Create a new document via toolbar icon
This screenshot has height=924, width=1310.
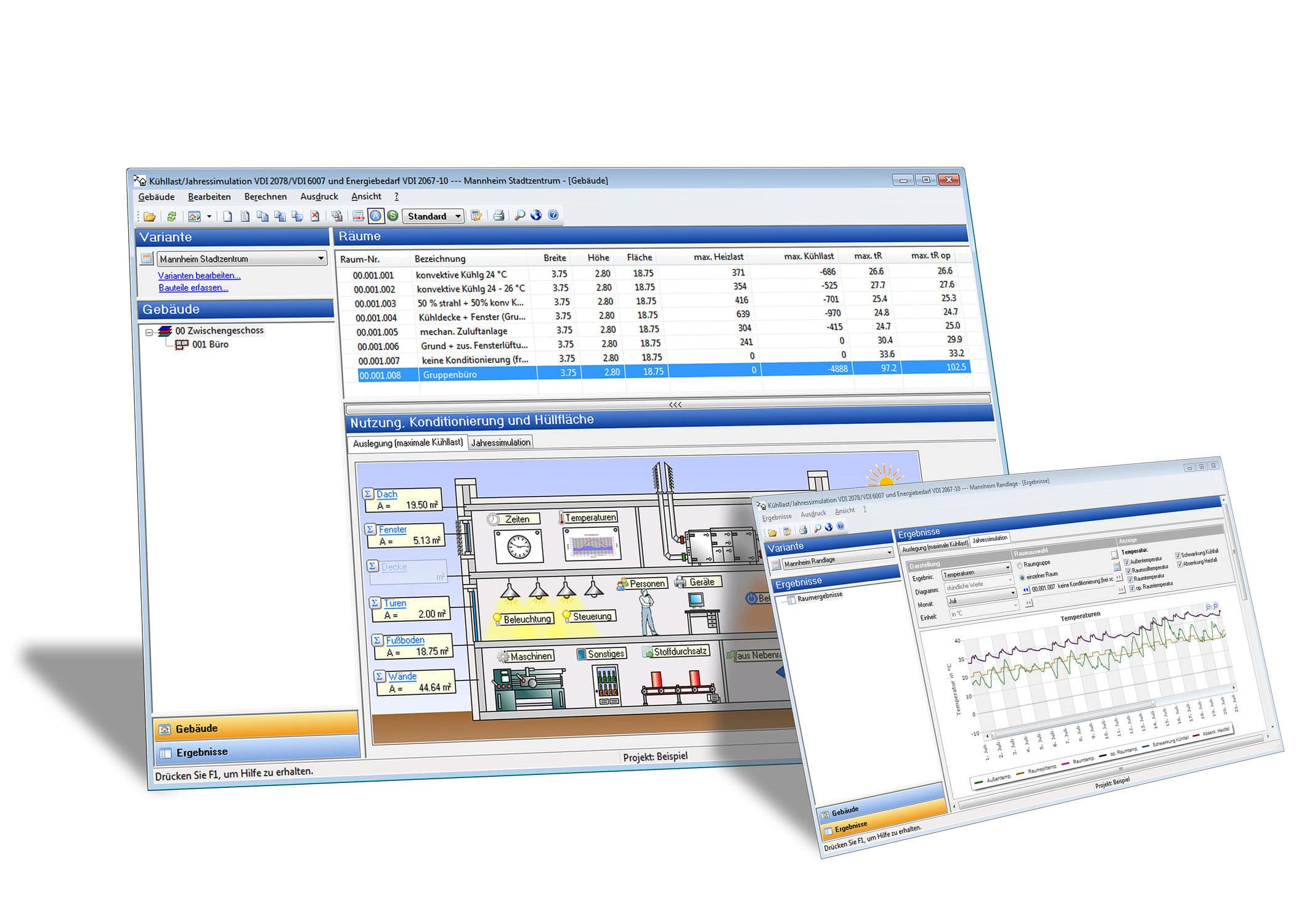(x=227, y=217)
